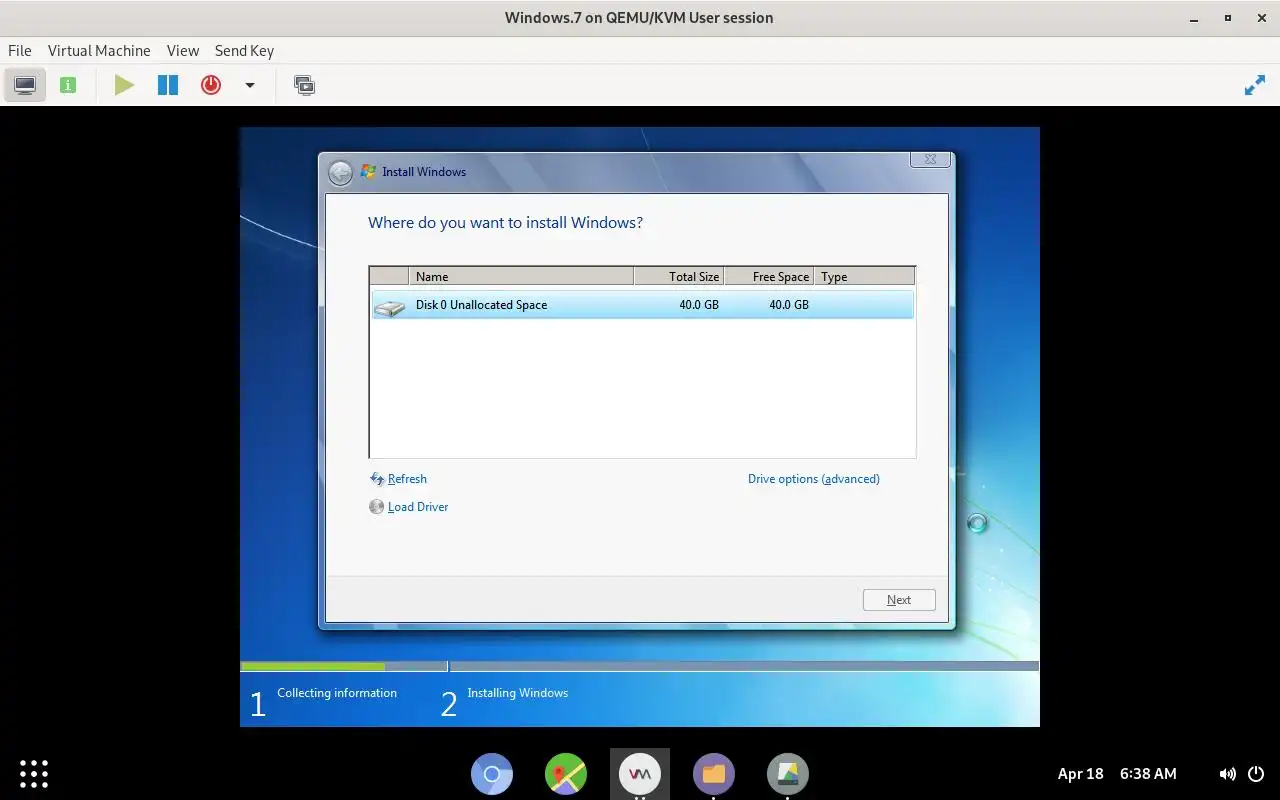Click the Next button
1280x800 pixels.
[x=899, y=600]
